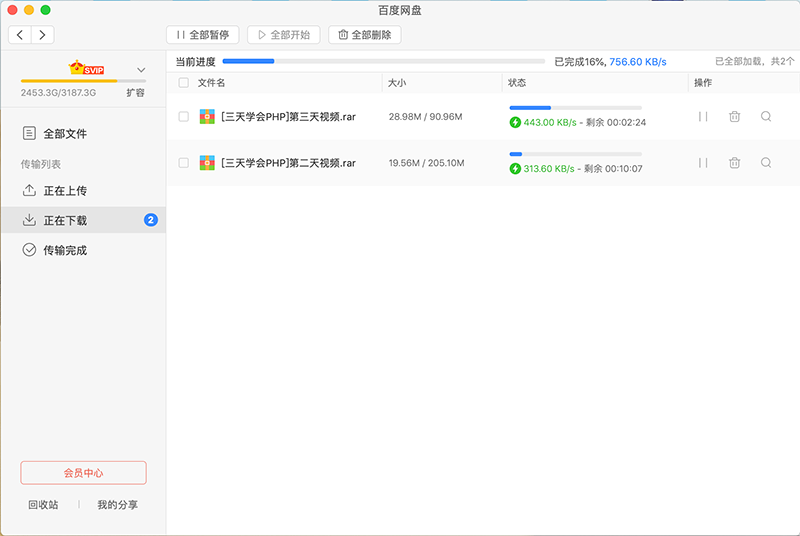Locate 第二天视频.rar with the magnifier icon
The height and width of the screenshot is (536, 800).
(766, 163)
